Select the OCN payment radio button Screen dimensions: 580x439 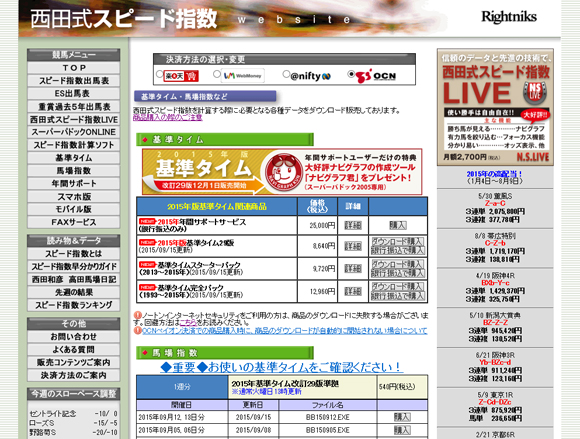coord(351,74)
